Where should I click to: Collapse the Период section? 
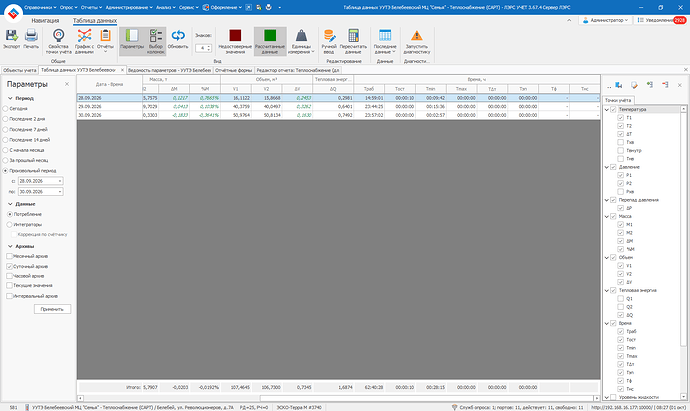click(x=10, y=98)
